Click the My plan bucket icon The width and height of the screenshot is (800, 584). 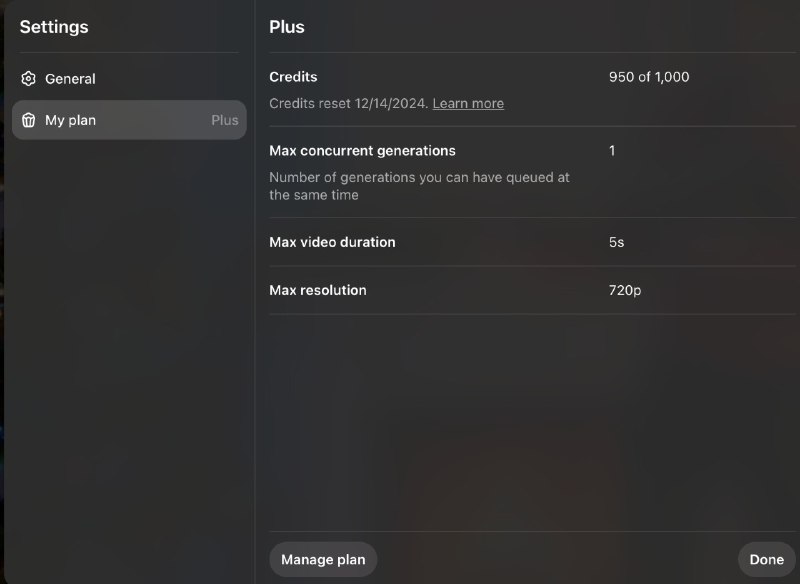tap(29, 120)
